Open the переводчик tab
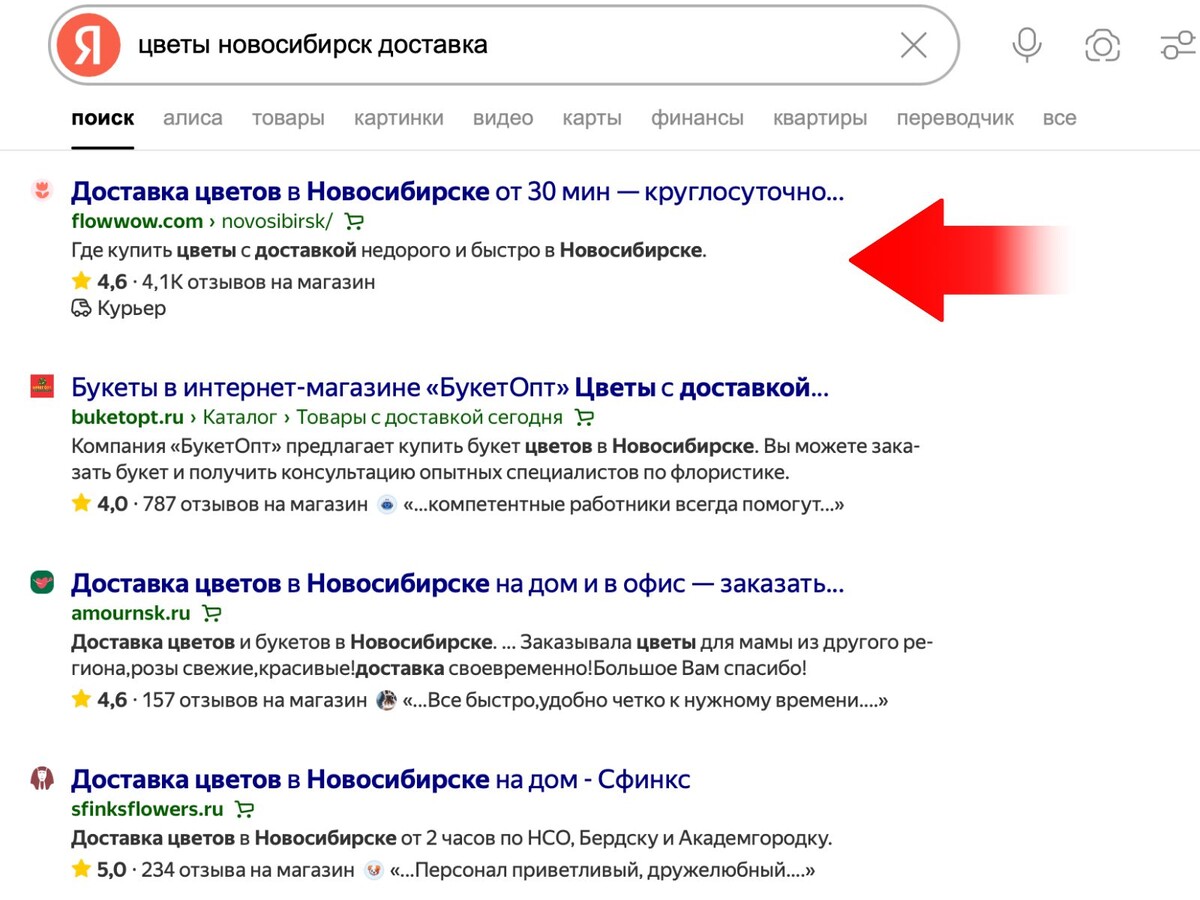 click(955, 118)
